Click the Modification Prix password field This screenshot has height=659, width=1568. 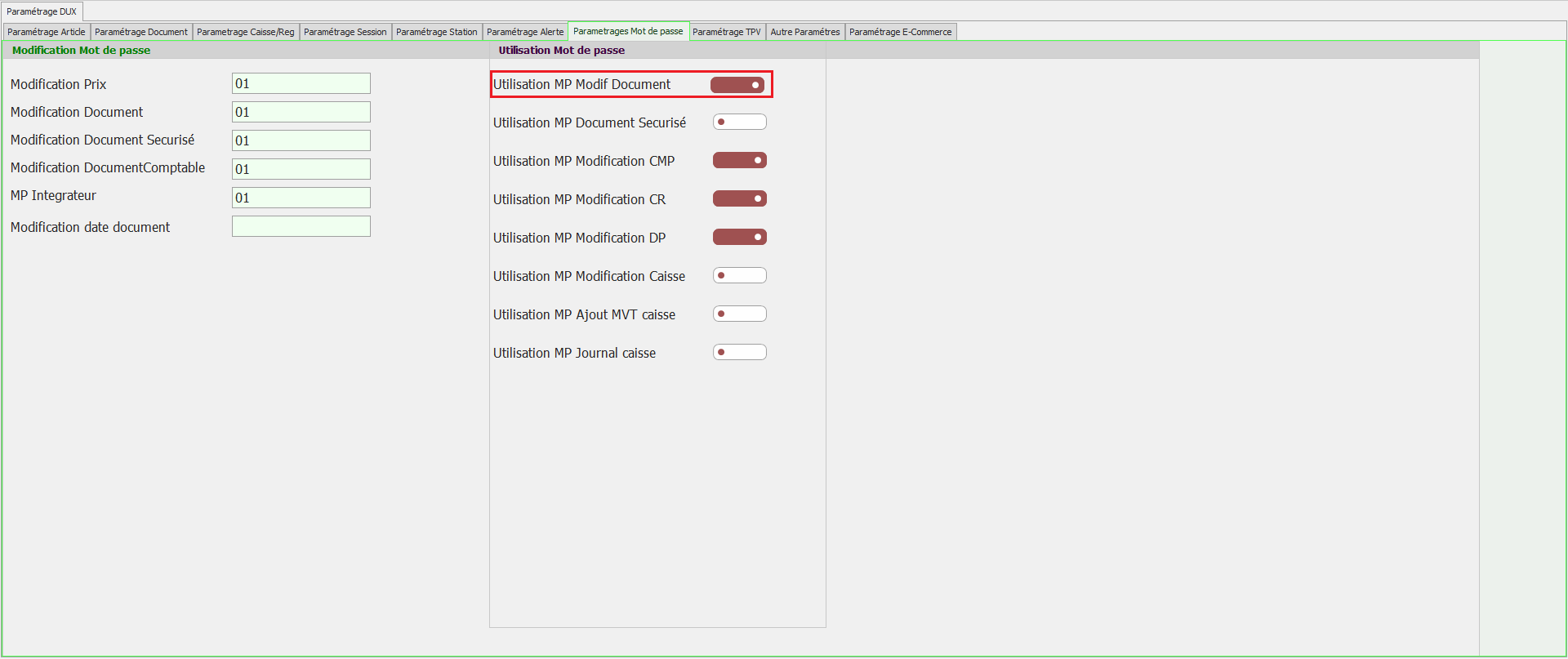coord(301,83)
